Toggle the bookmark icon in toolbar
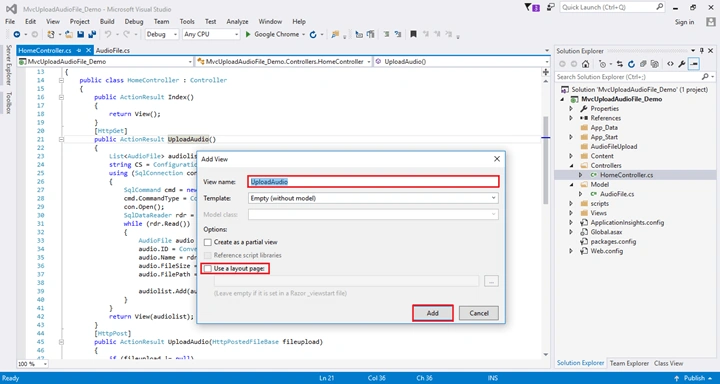Image resolution: width=720 pixels, height=384 pixels. pos(413,34)
